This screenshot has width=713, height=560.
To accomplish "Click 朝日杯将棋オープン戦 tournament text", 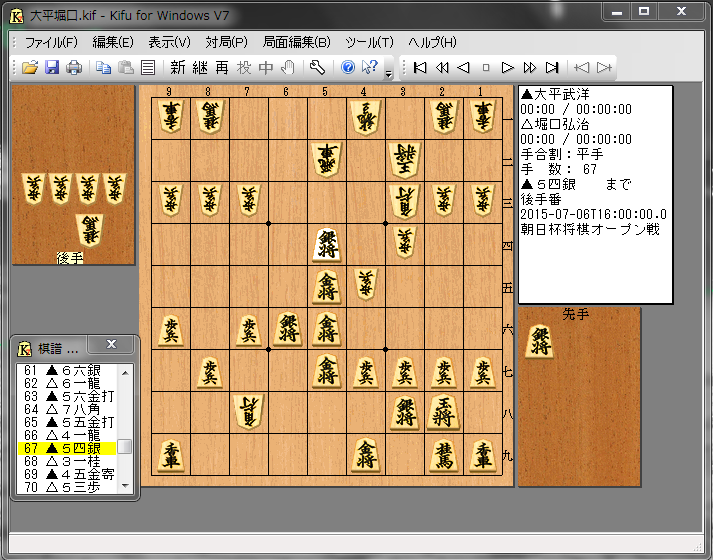I will pyautogui.click(x=590, y=229).
